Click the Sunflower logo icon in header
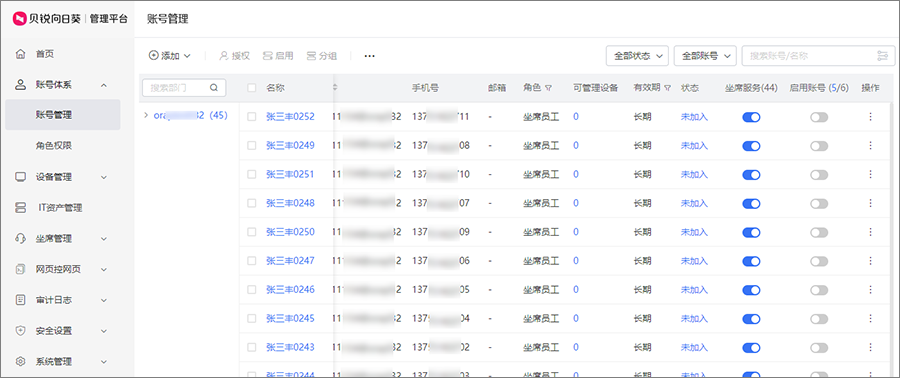This screenshot has width=900, height=378. [x=19, y=19]
